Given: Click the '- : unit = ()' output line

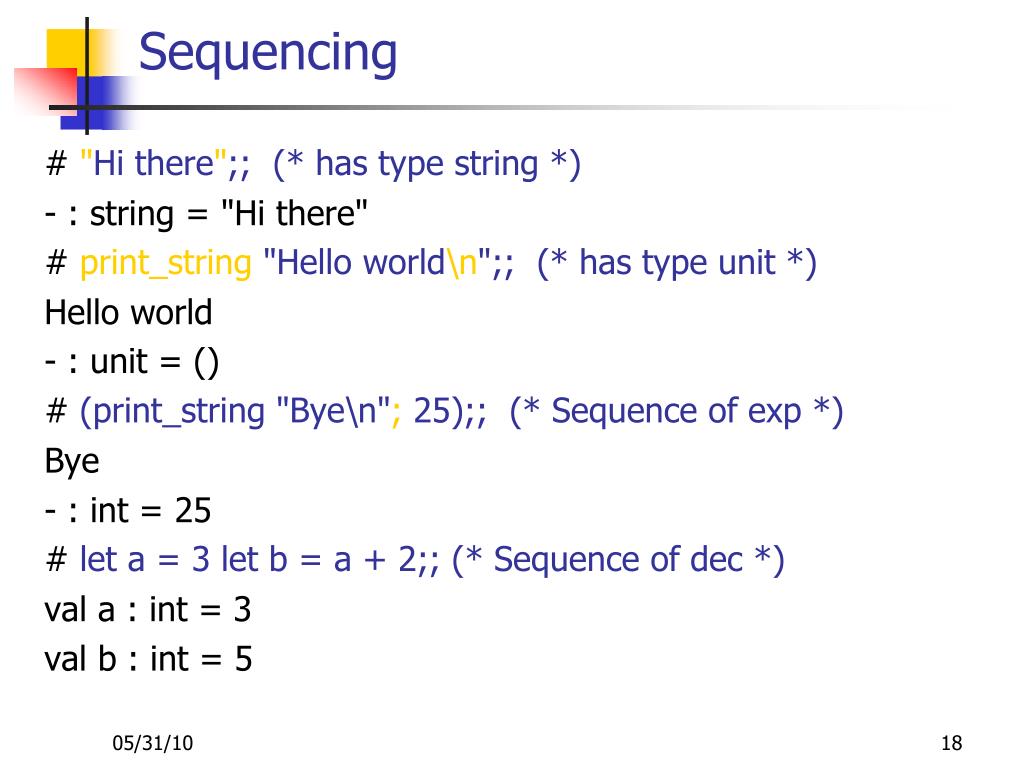Looking at the screenshot, I should [x=132, y=362].
